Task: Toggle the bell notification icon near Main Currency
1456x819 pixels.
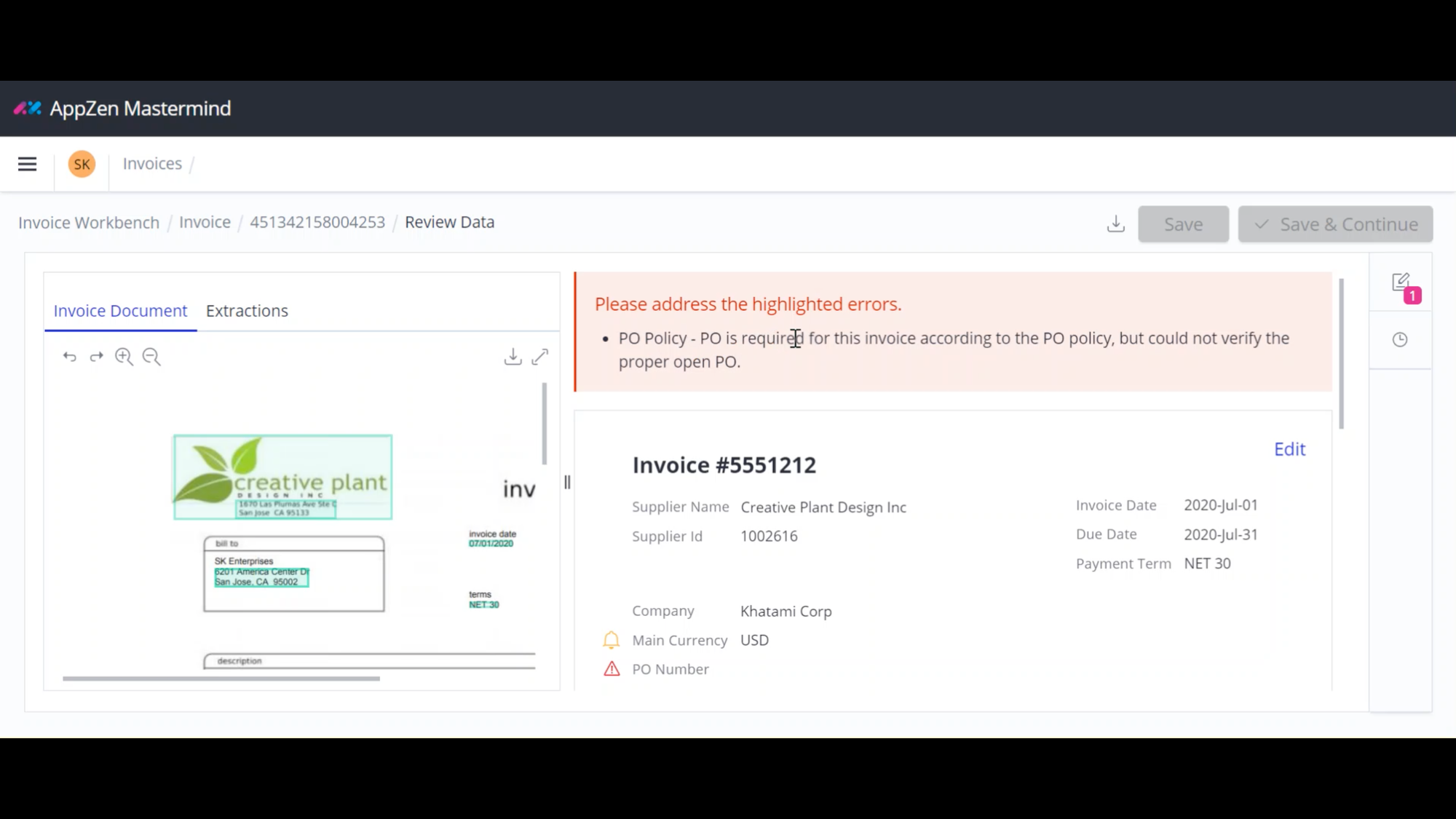Action: [x=611, y=640]
